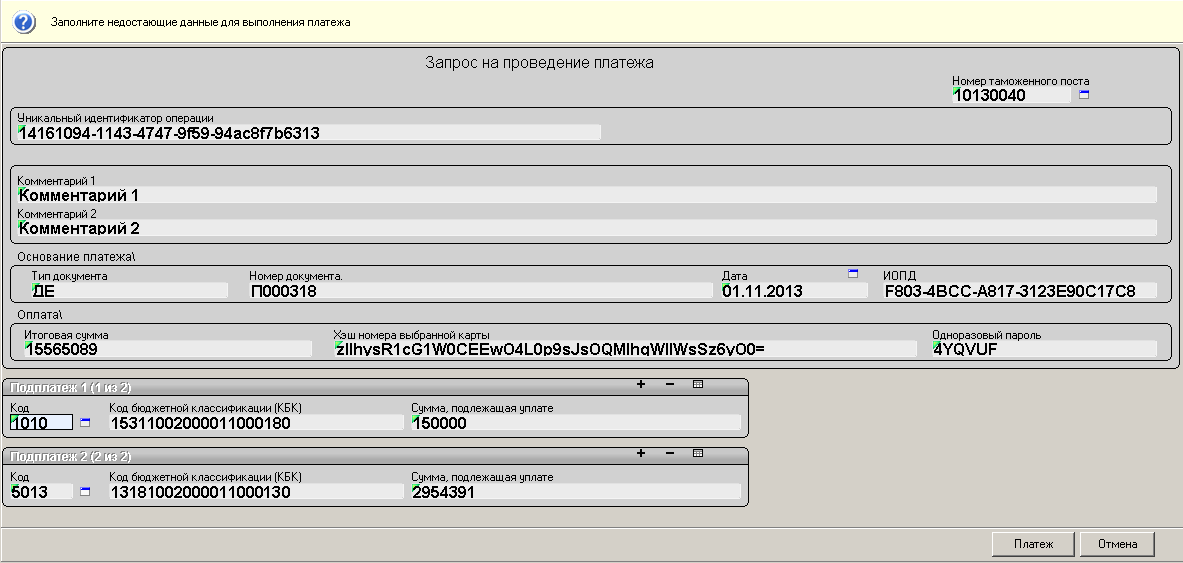The height and width of the screenshot is (563, 1183).
Task: Open the table view icon in Подплатеж 1
Action: click(698, 384)
